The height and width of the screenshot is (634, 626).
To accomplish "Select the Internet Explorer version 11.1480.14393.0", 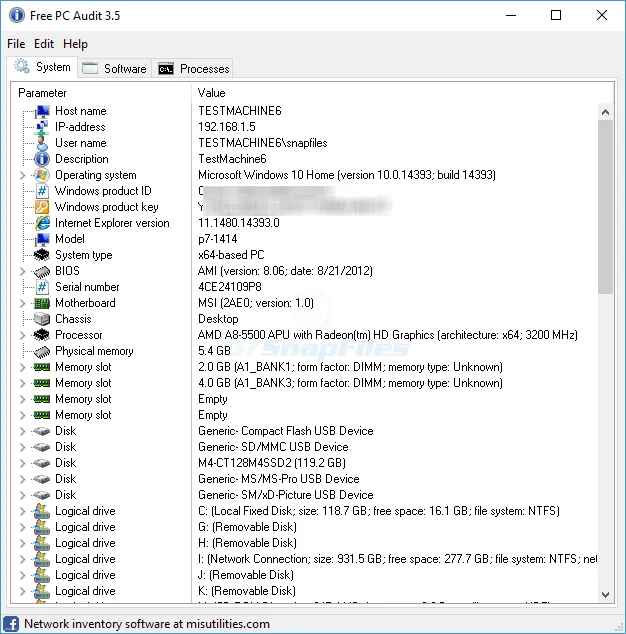I will pos(239,223).
